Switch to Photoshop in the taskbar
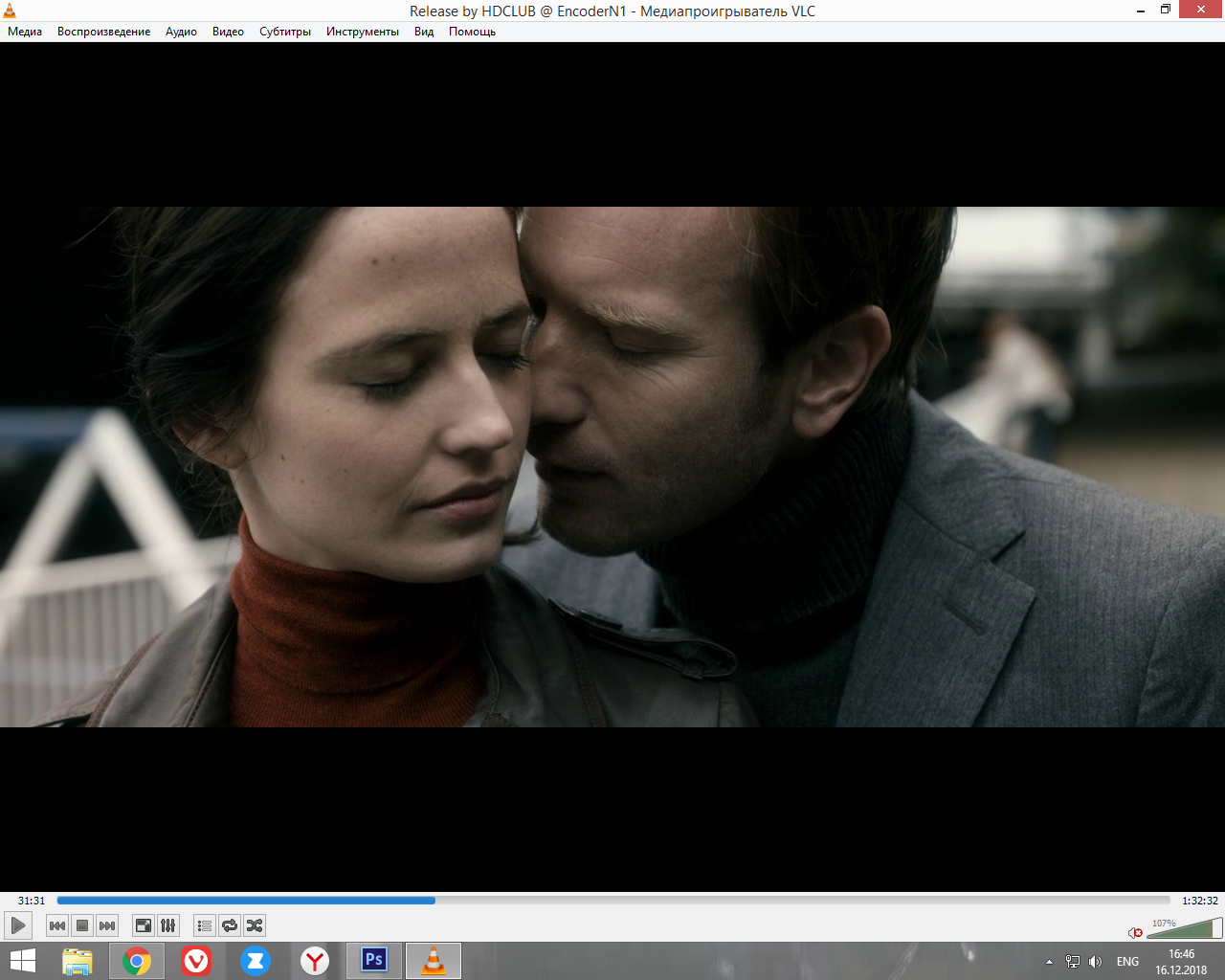The image size is (1225, 980). (x=374, y=961)
